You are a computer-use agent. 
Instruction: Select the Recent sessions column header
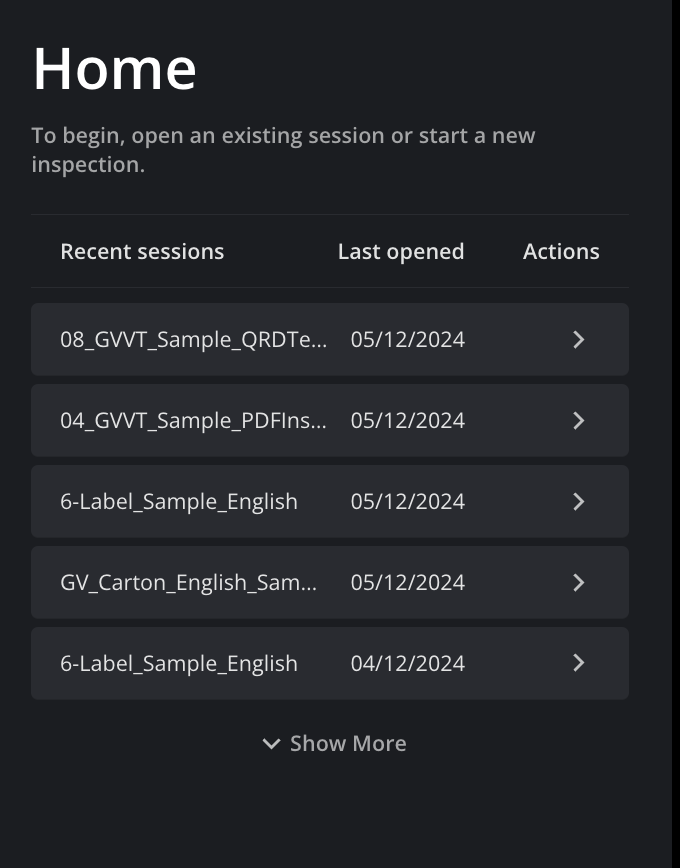(142, 251)
